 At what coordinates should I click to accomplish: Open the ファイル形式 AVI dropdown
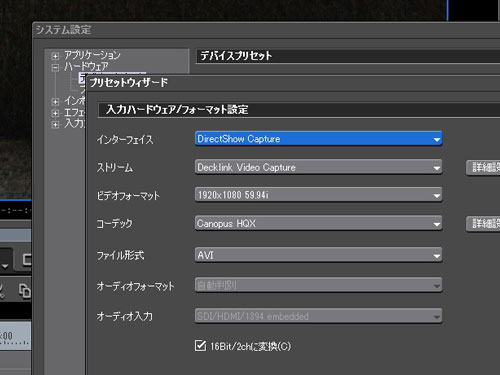tap(318, 255)
